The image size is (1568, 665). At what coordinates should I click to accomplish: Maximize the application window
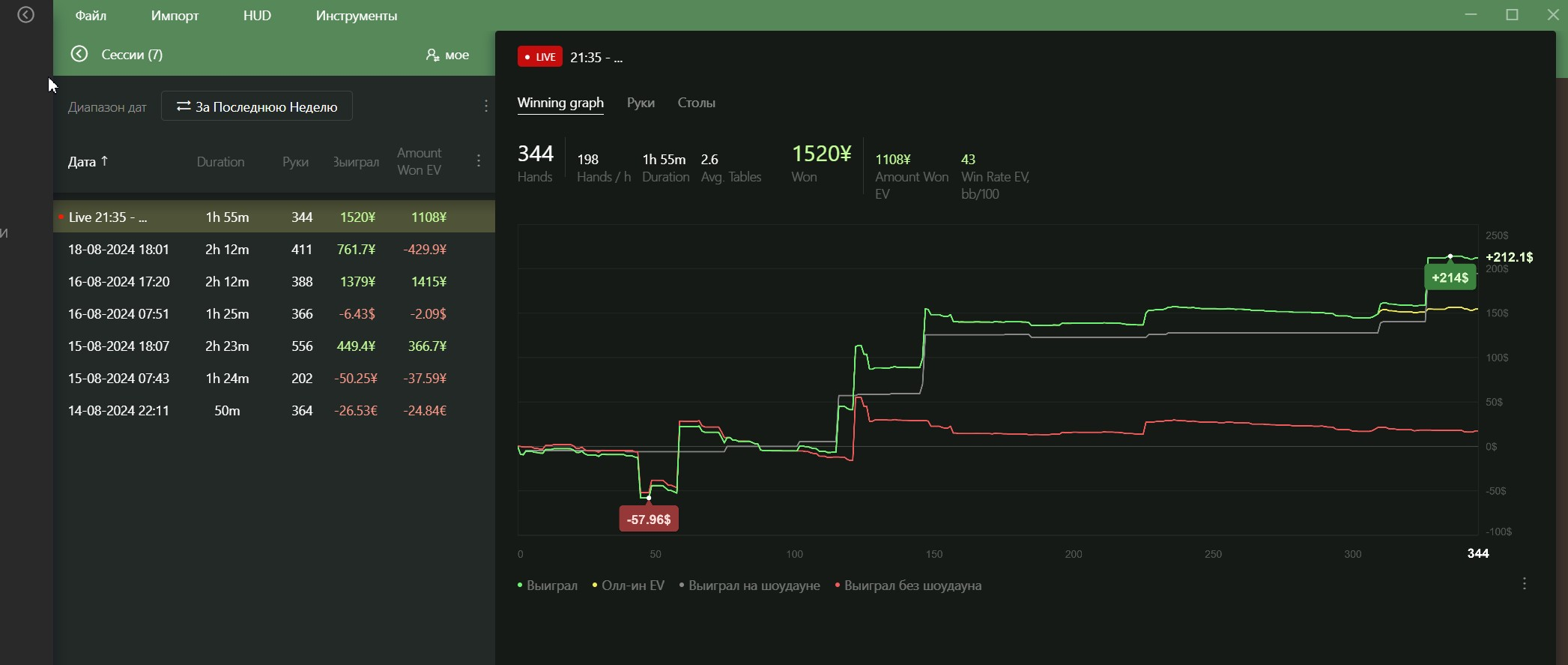coord(1512,15)
